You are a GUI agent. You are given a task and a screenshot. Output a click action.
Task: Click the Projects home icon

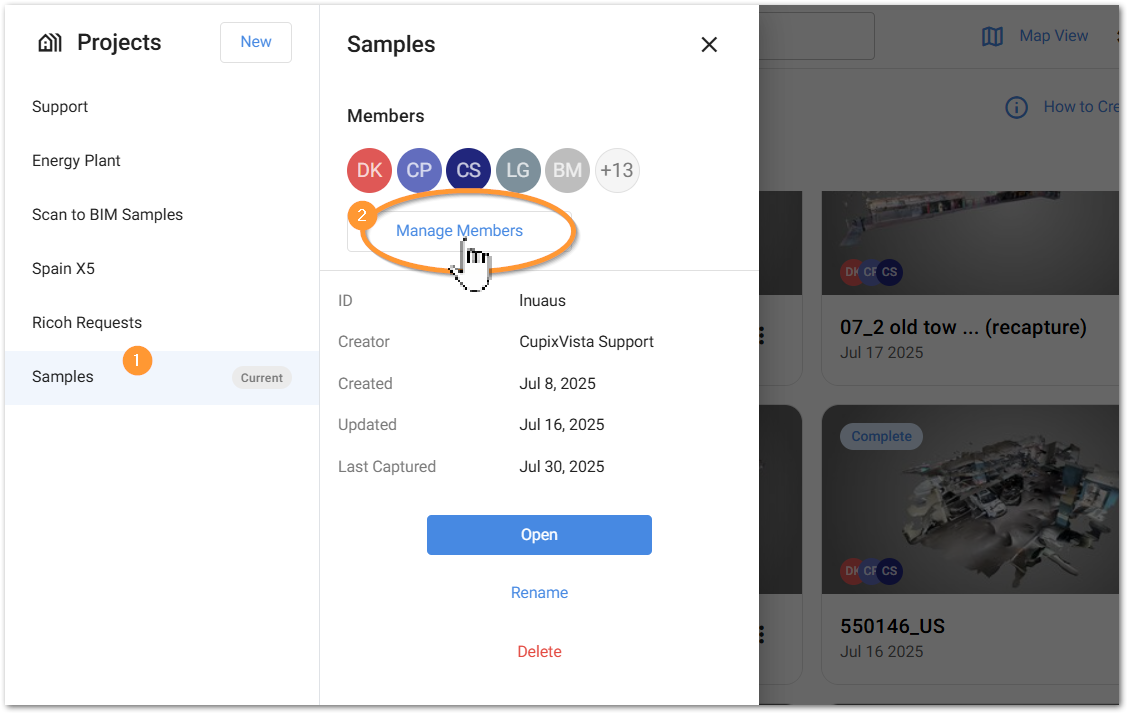click(49, 43)
